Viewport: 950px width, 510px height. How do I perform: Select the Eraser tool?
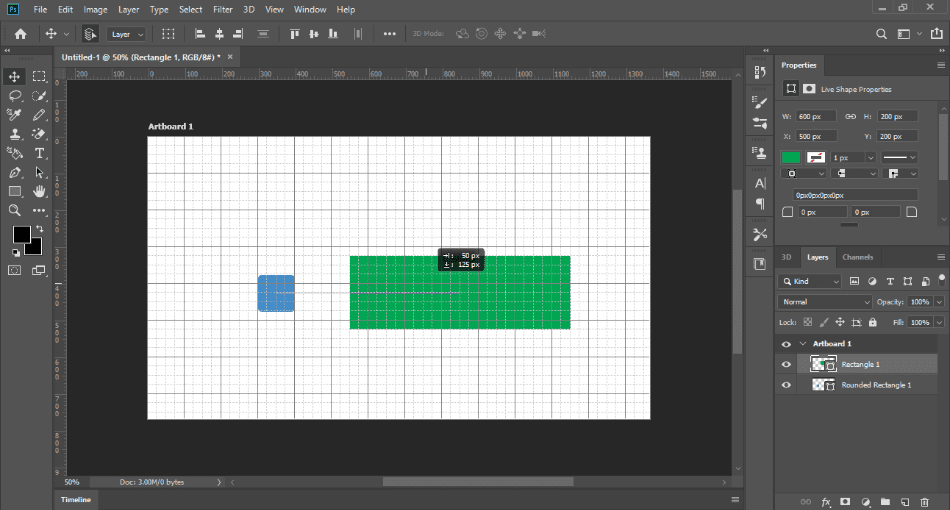39,134
